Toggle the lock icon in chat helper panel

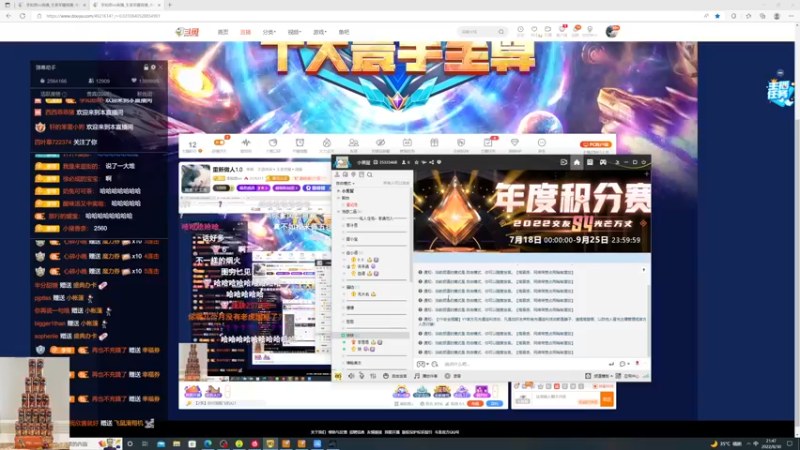[146, 67]
